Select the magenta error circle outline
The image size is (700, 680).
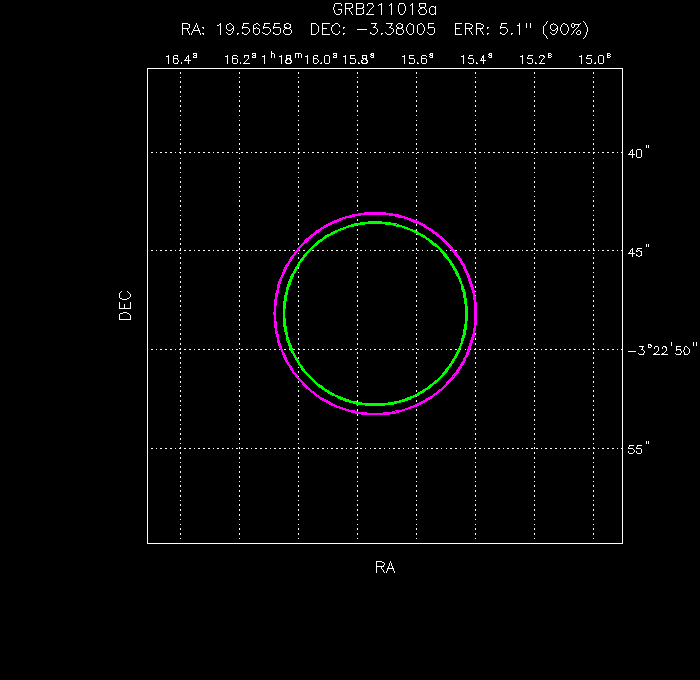coord(275,314)
